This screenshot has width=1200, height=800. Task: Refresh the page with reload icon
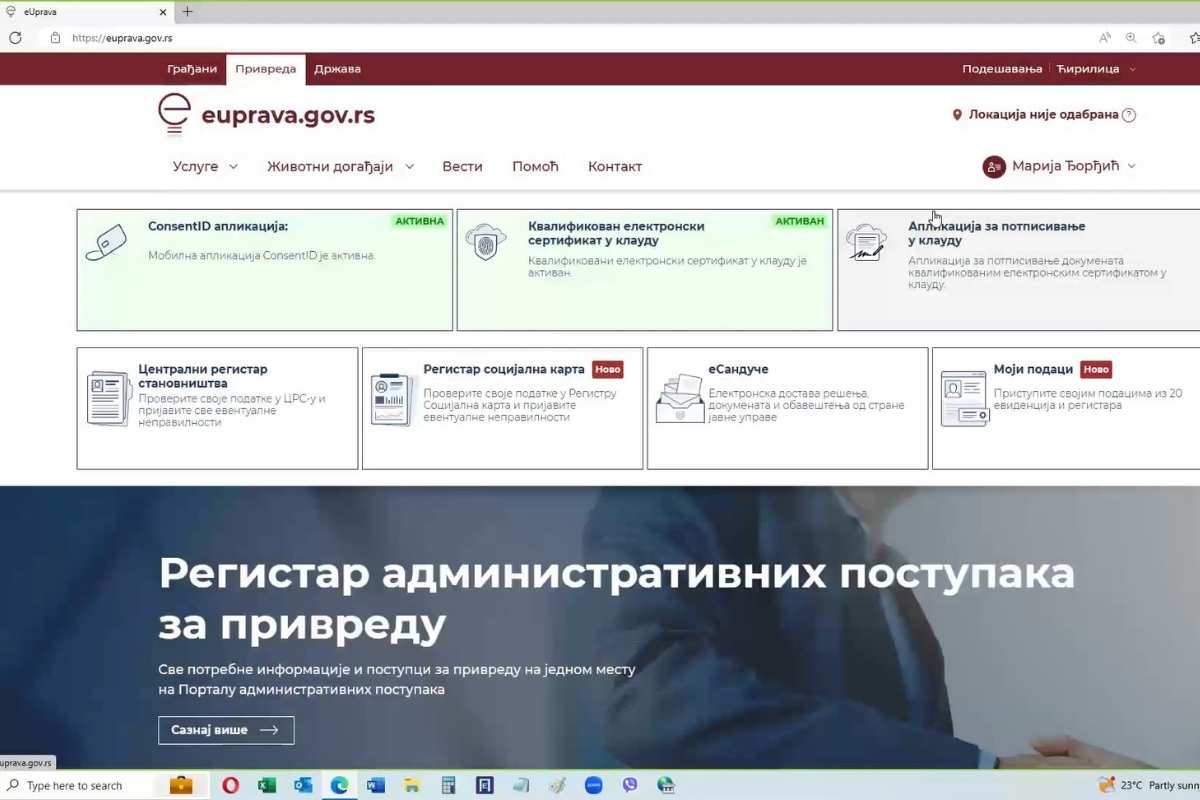(x=16, y=38)
